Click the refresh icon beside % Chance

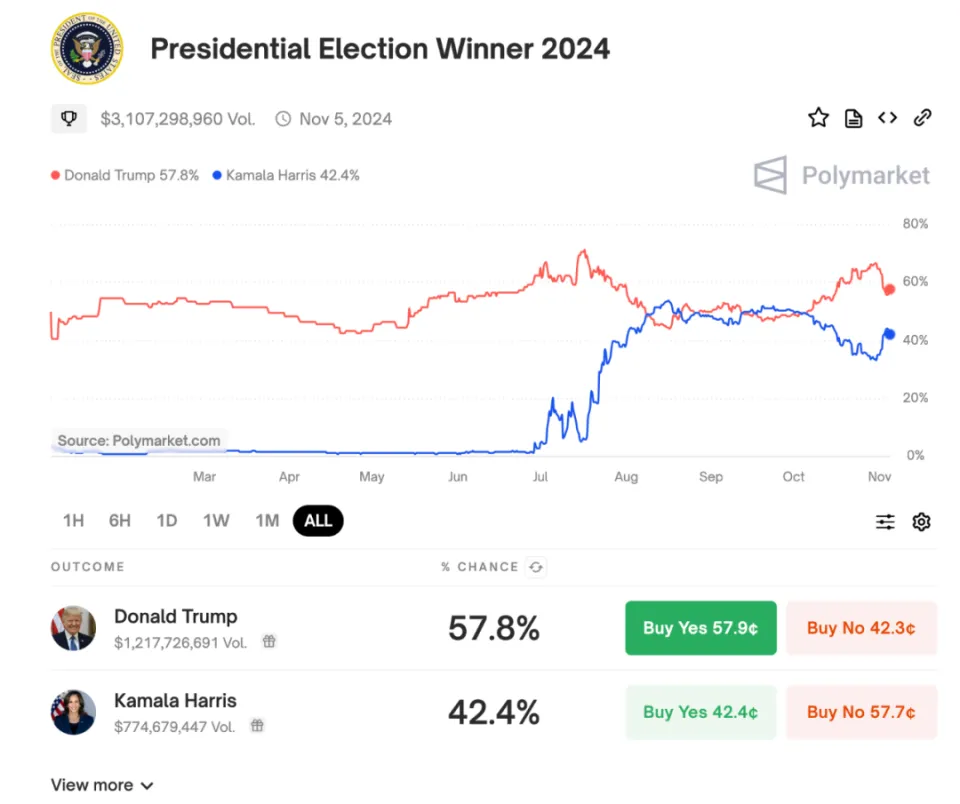point(536,567)
